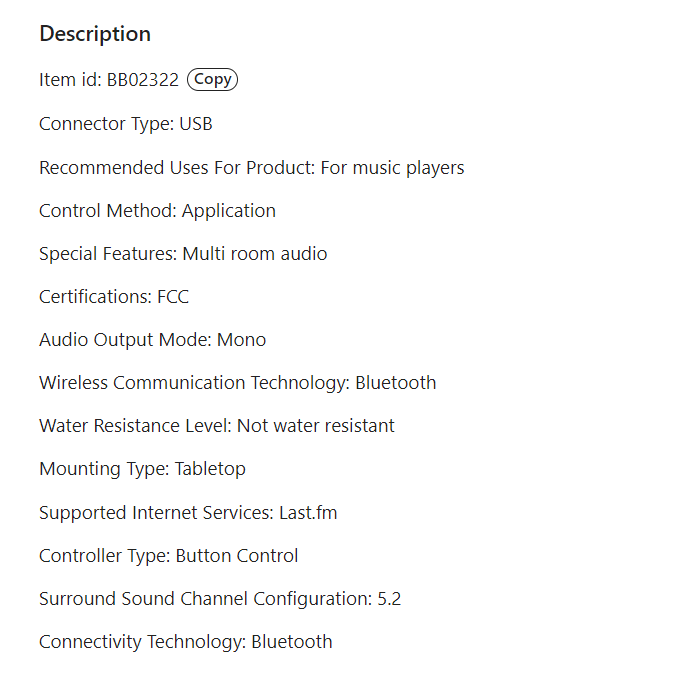Click the Control Method: Application text
Viewport: 689px width, 693px height.
coord(157,210)
